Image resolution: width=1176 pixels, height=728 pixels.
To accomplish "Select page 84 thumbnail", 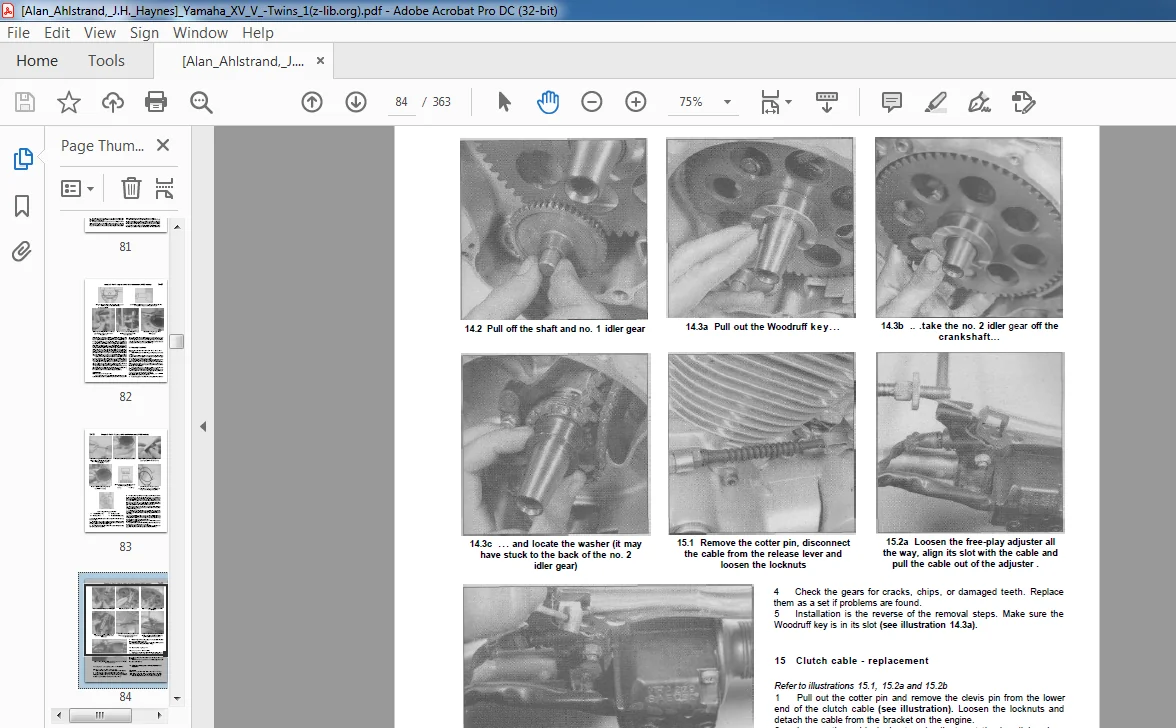I will click(x=124, y=631).
